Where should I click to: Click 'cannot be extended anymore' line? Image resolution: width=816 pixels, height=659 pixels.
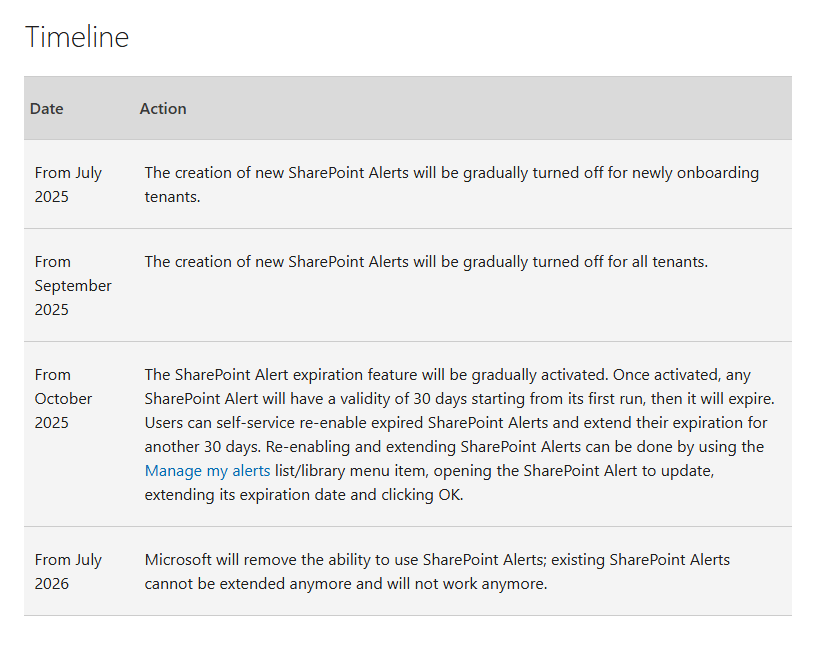[x=346, y=584]
